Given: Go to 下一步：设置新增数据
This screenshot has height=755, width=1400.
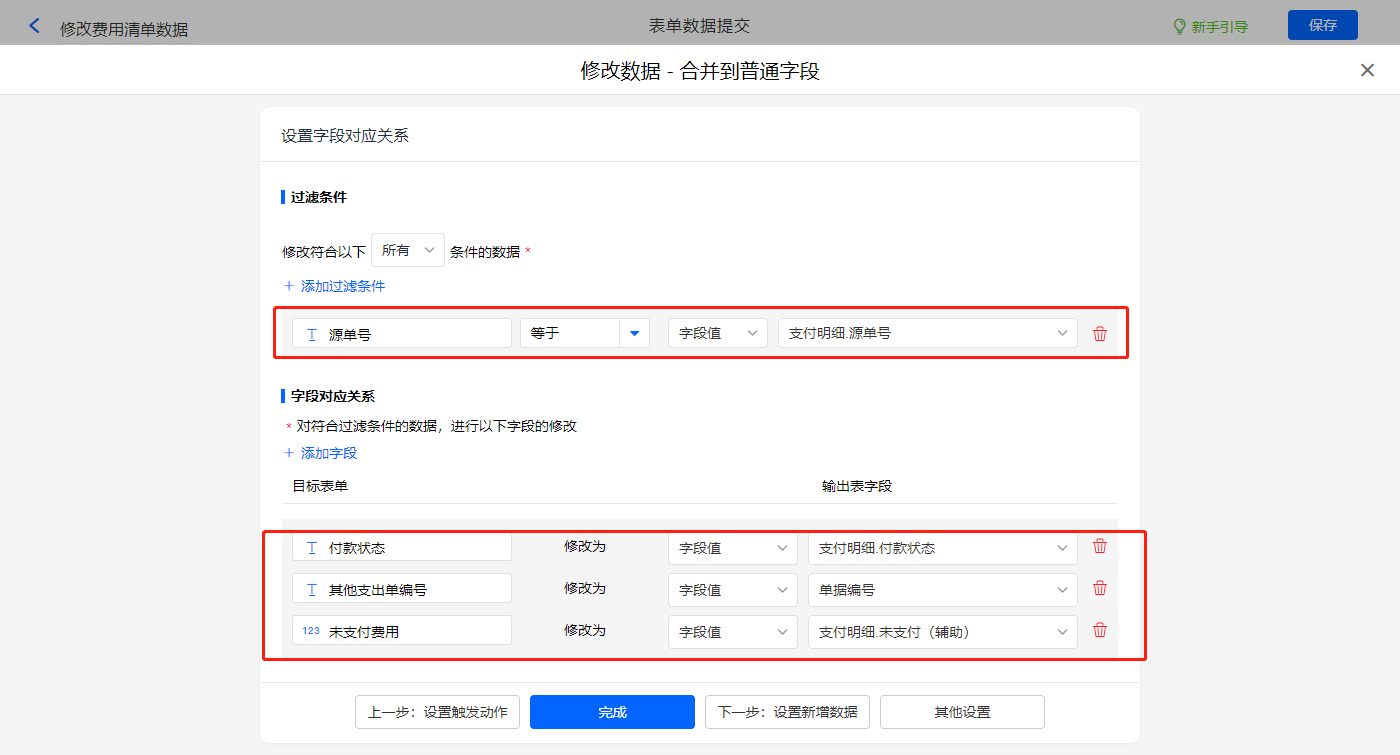Looking at the screenshot, I should (787, 712).
